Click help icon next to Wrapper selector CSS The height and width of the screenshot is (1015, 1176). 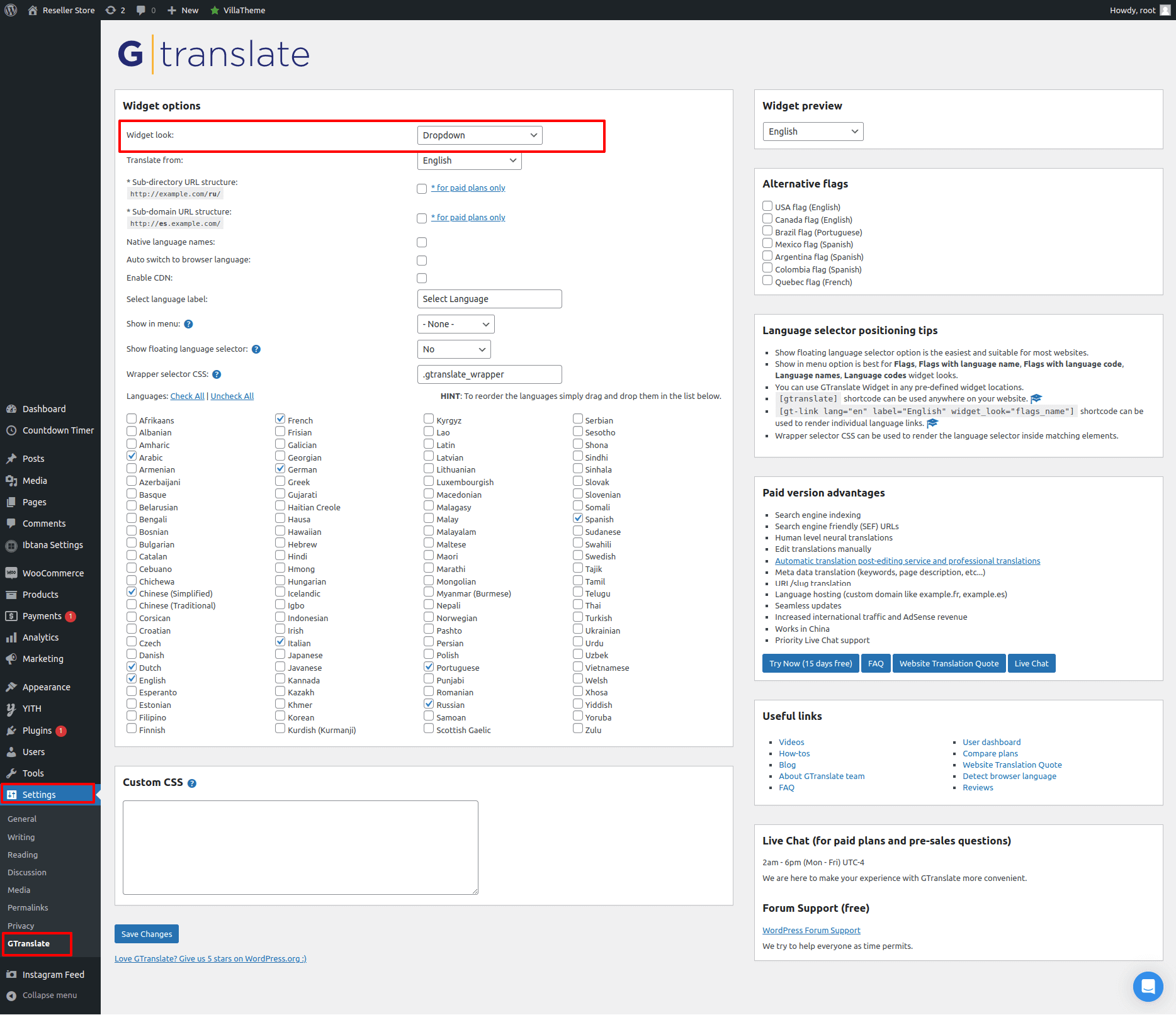pos(217,374)
